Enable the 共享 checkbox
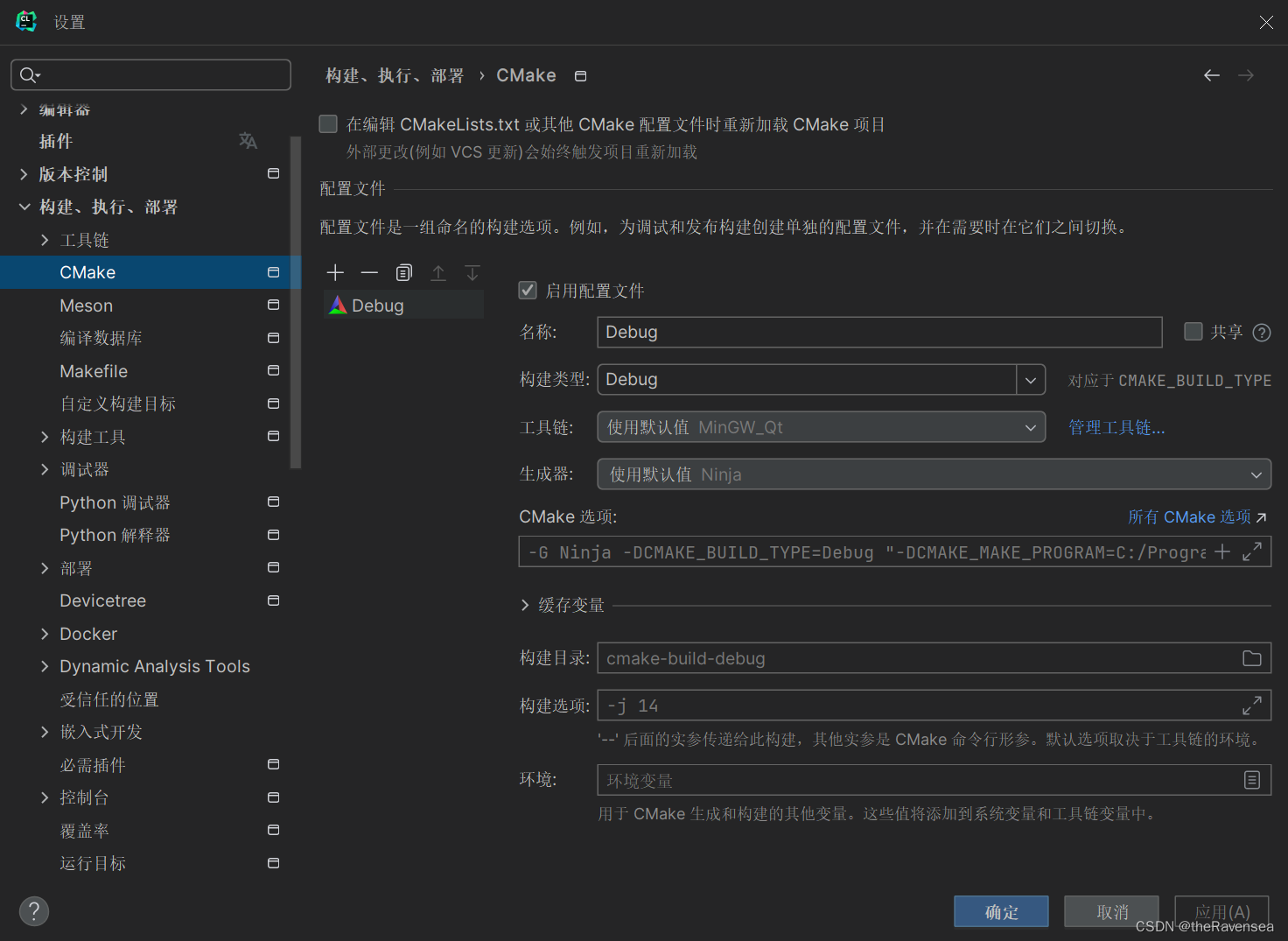This screenshot has height=941, width=1288. (1193, 332)
